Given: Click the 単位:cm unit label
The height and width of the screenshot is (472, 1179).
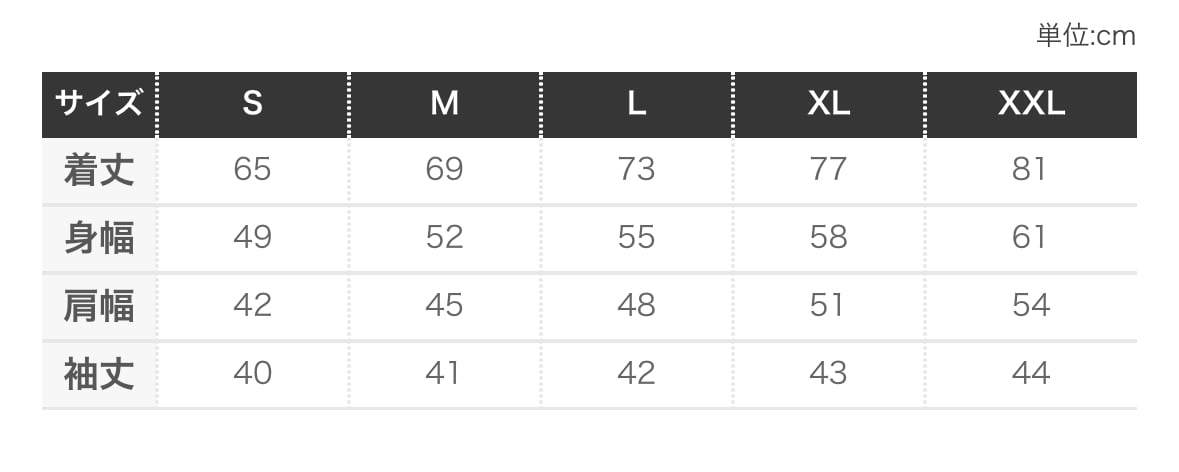Looking at the screenshot, I should pyautogui.click(x=1085, y=36).
